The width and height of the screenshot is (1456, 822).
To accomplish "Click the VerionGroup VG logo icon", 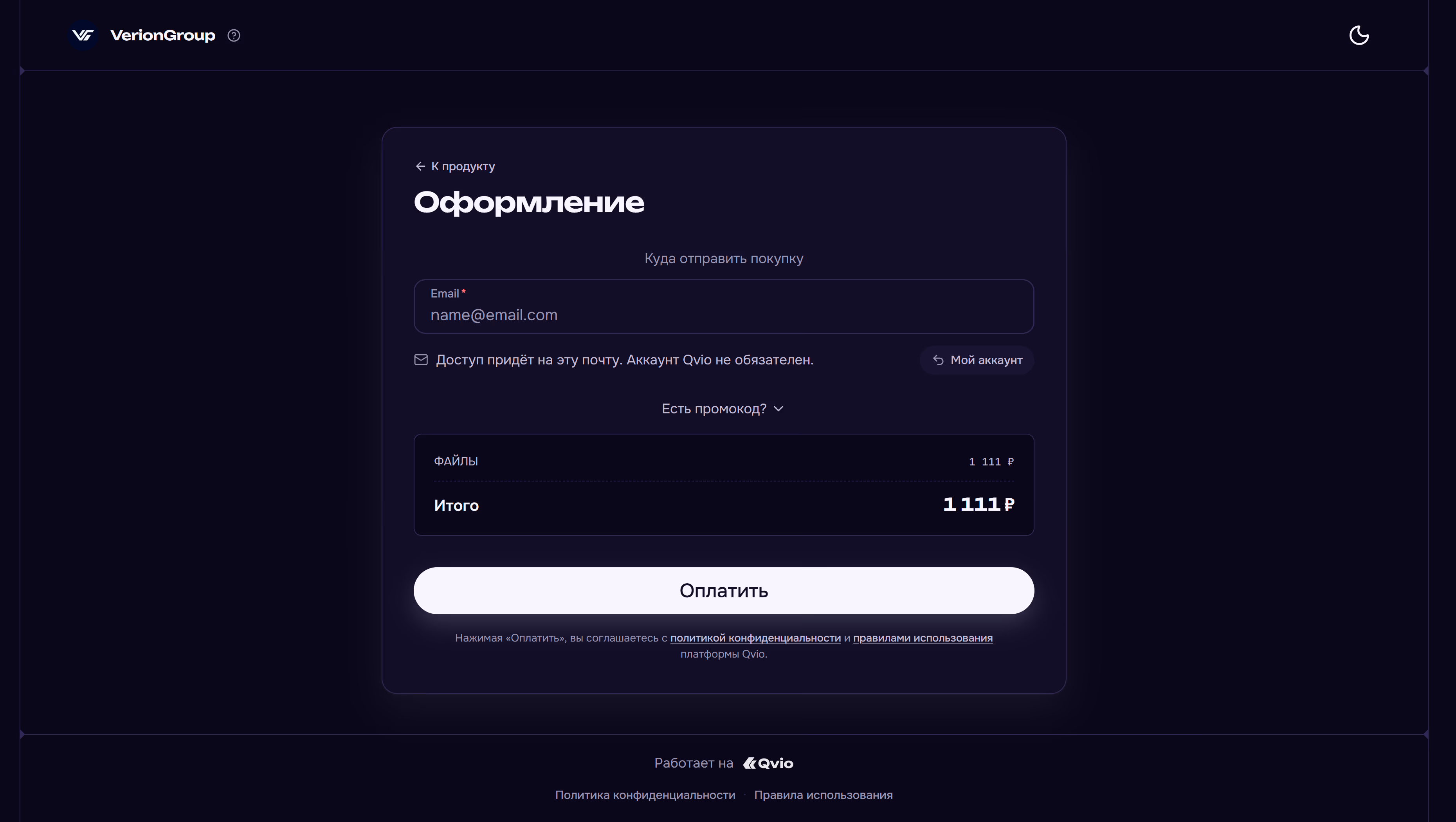I will [83, 36].
